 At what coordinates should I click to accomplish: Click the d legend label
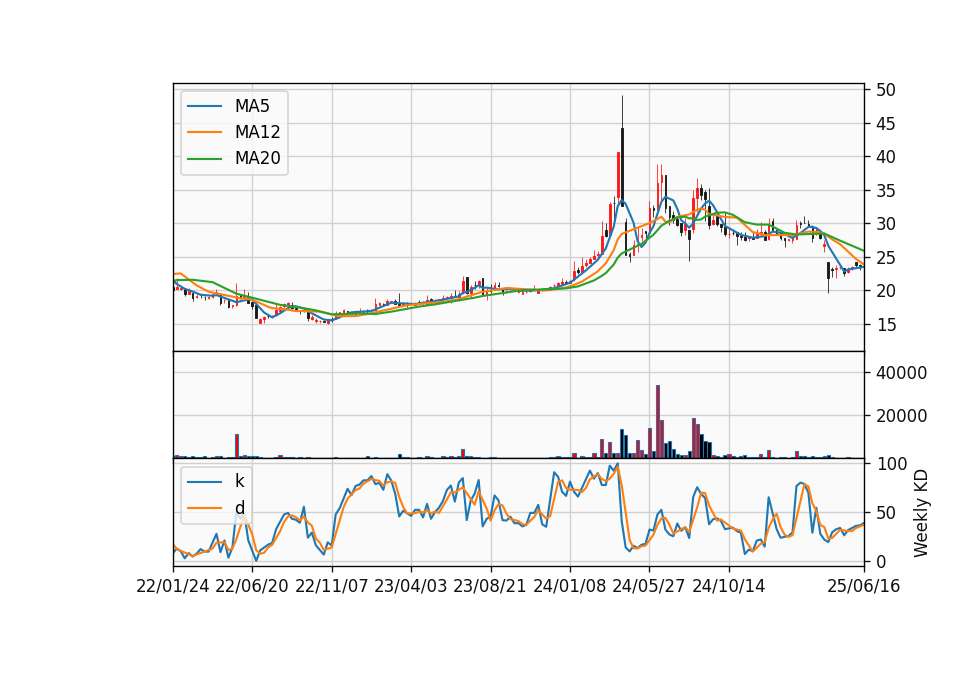239,508
